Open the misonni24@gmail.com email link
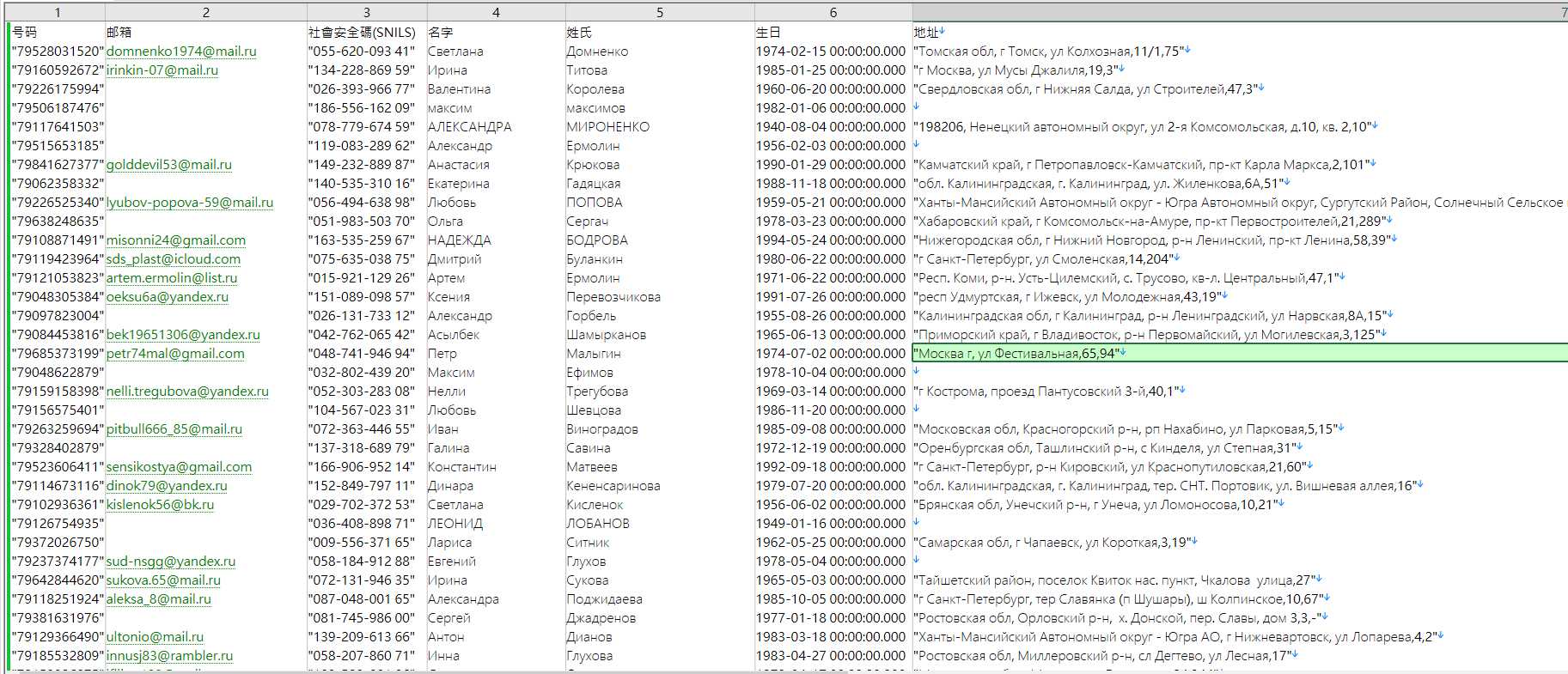The height and width of the screenshot is (674, 1568). [176, 240]
